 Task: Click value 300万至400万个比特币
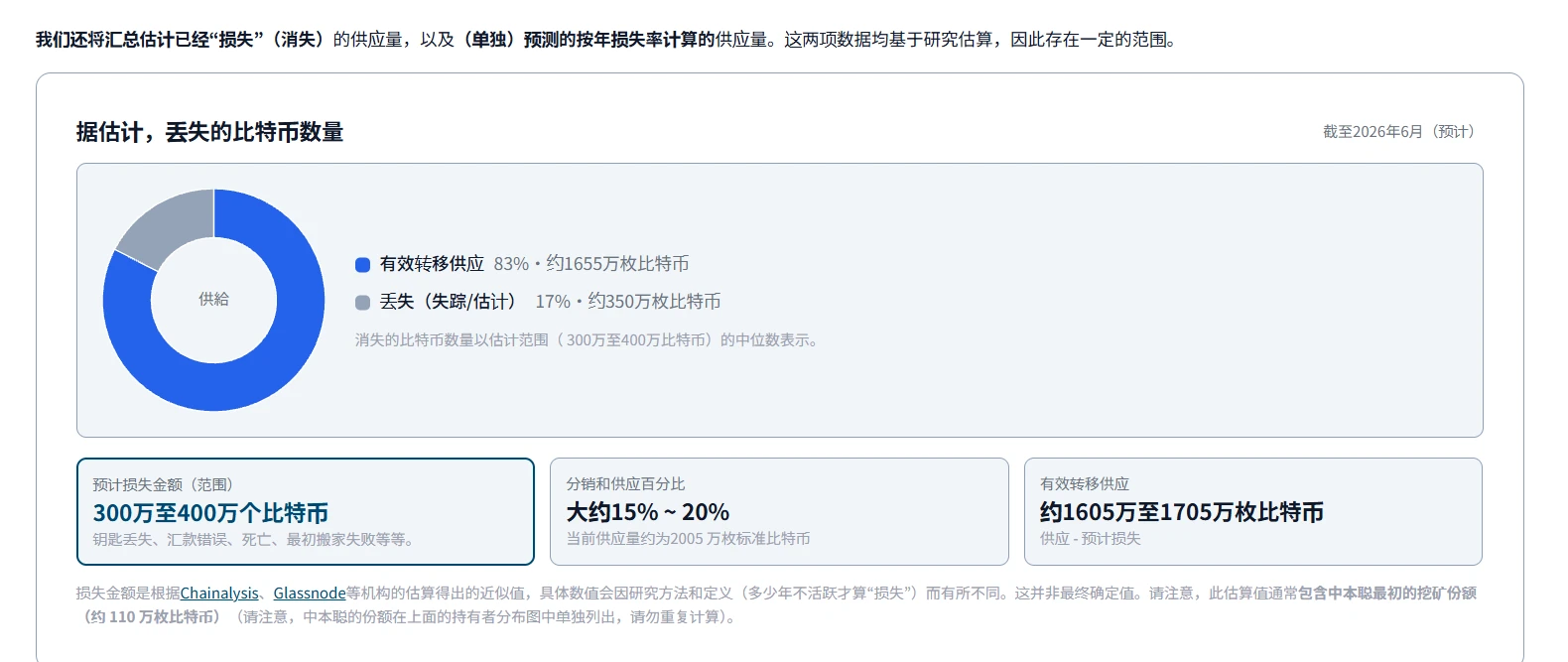(210, 513)
